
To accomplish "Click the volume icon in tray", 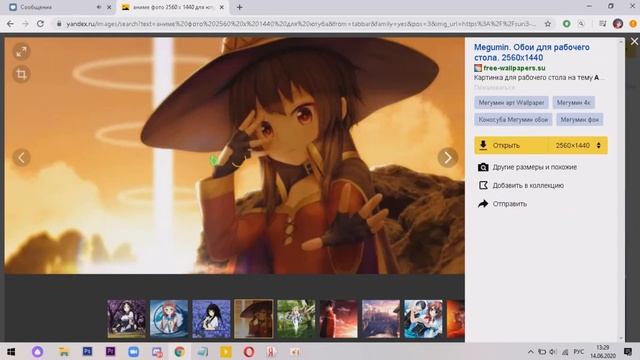I will [x=553, y=351].
